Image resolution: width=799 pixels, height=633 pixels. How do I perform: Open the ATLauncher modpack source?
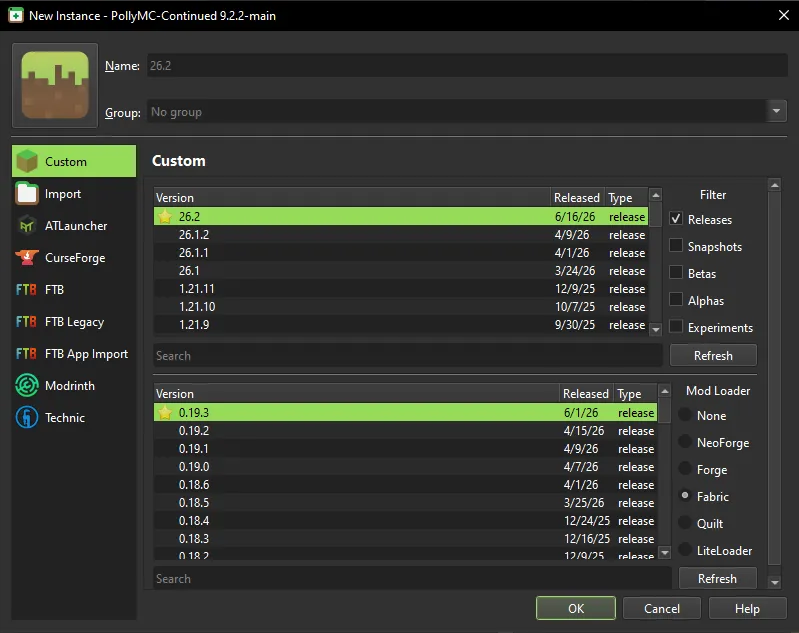tap(74, 225)
